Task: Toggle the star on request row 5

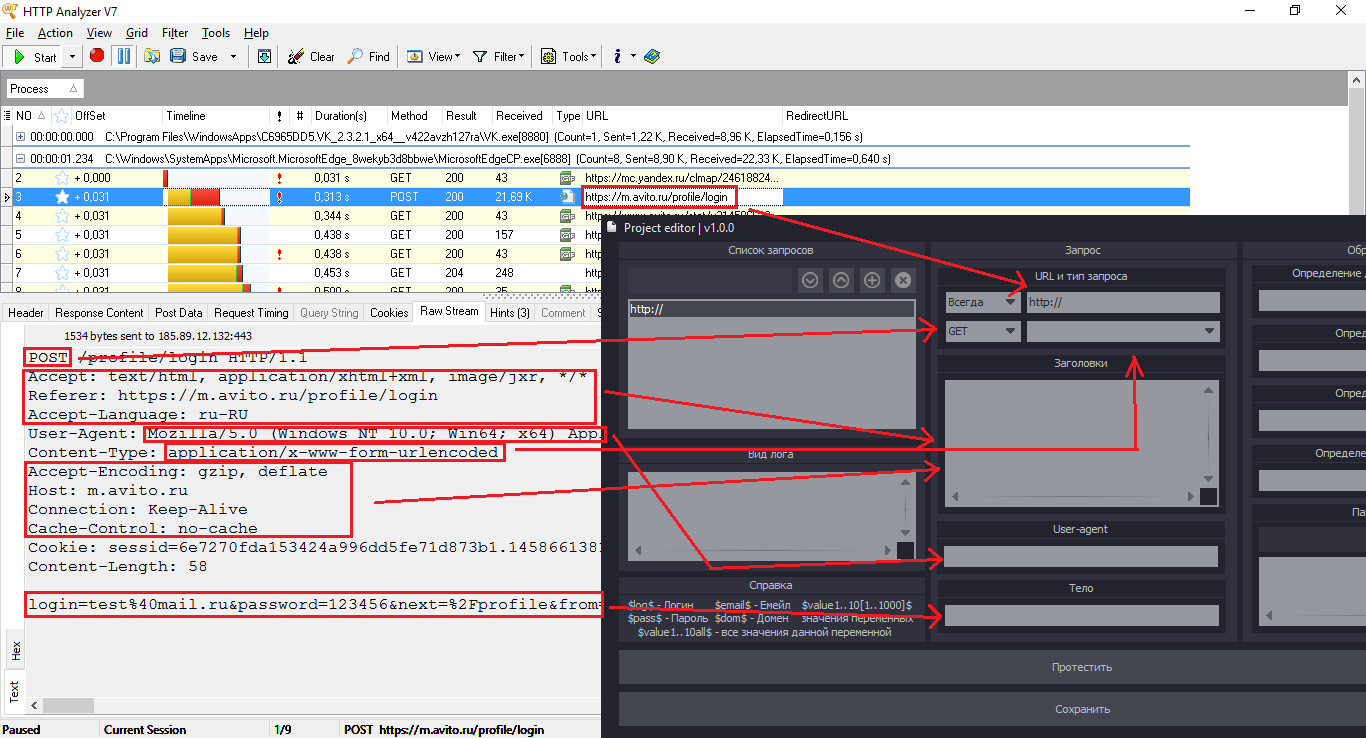Action: coord(62,234)
